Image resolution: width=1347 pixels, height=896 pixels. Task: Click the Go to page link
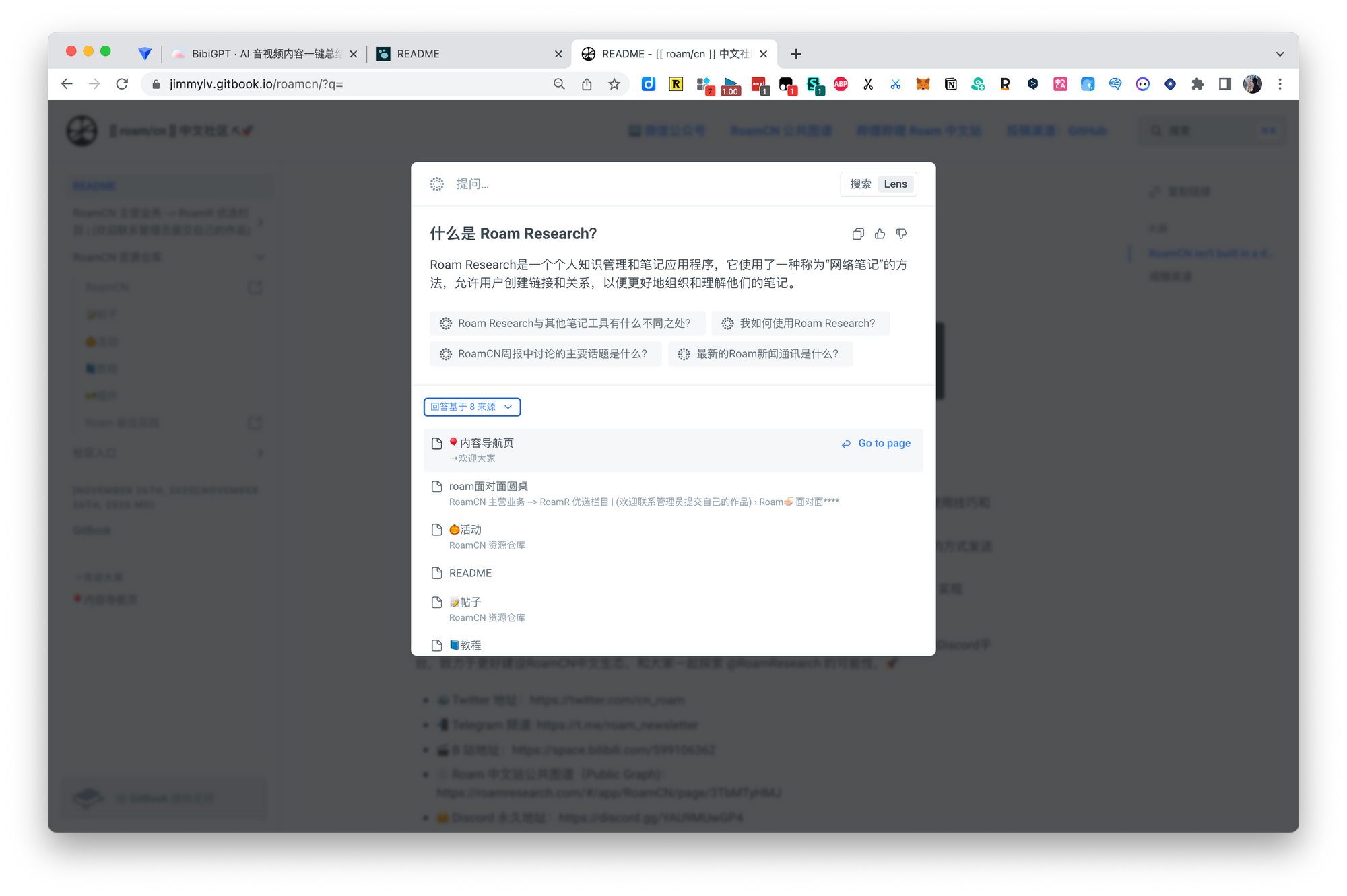876,443
